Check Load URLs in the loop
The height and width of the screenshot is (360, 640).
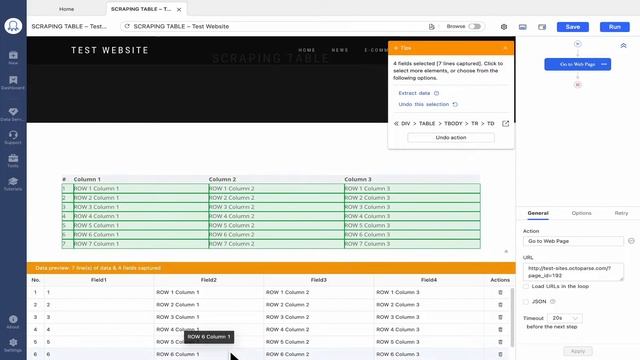tap(526, 287)
